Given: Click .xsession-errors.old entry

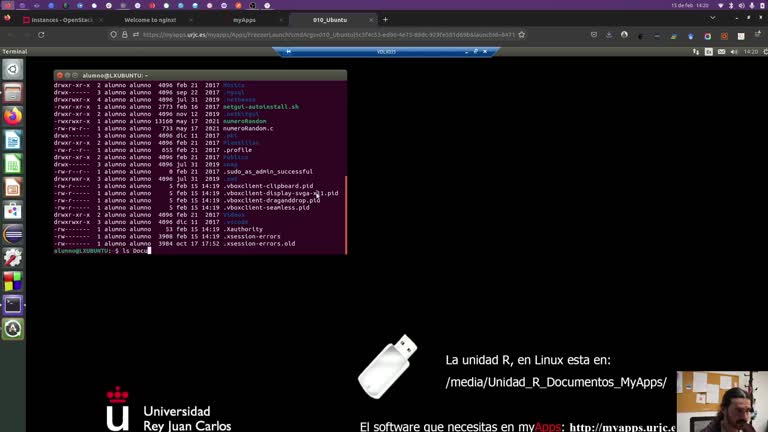Looking at the screenshot, I should (x=259, y=243).
